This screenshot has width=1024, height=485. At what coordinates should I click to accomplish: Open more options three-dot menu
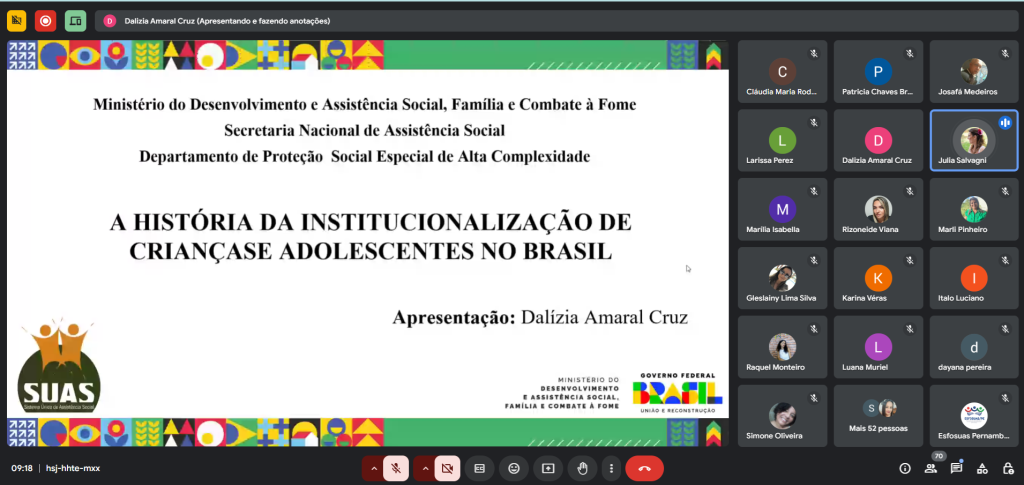click(x=611, y=468)
